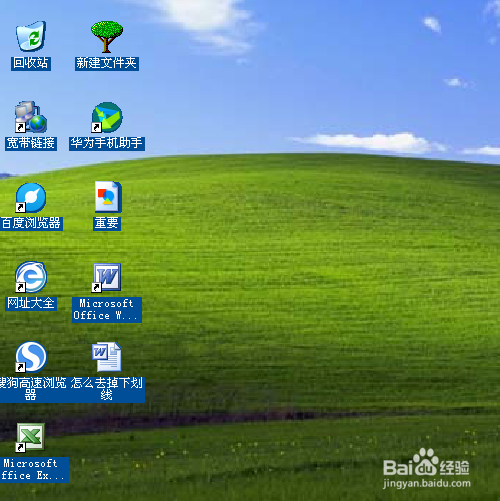Launch the Microsoft Office Excel shortcut icon

[x=30, y=437]
